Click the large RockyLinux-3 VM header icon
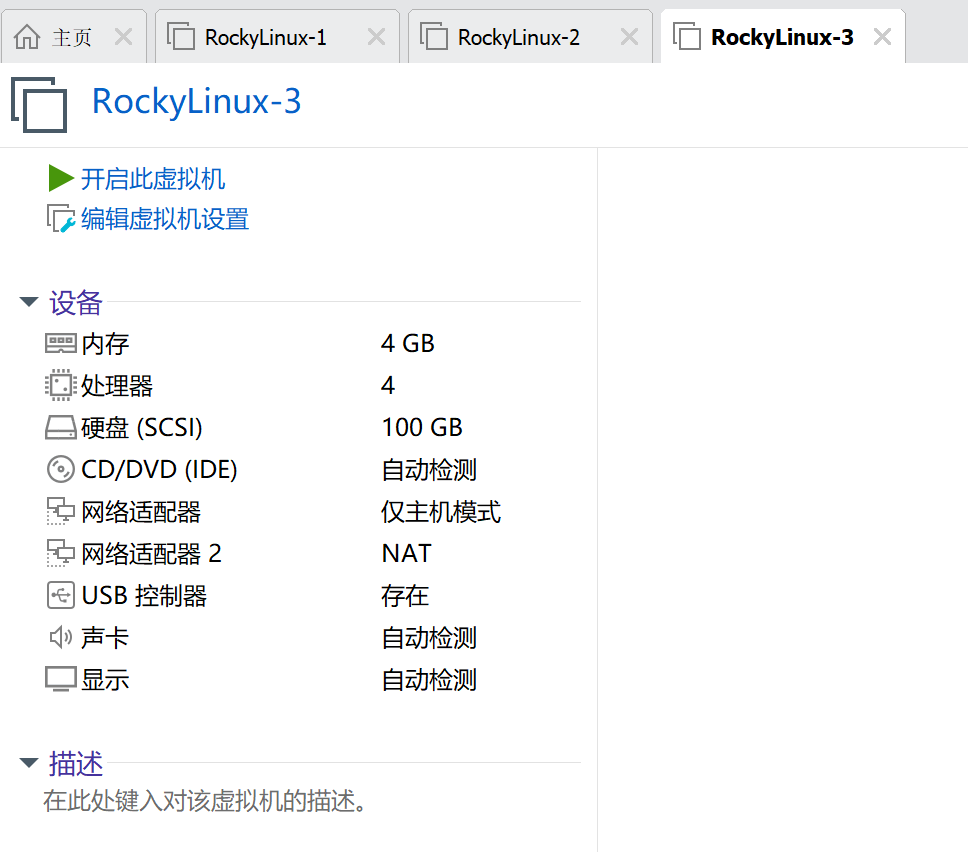The height and width of the screenshot is (852, 968). point(39,104)
